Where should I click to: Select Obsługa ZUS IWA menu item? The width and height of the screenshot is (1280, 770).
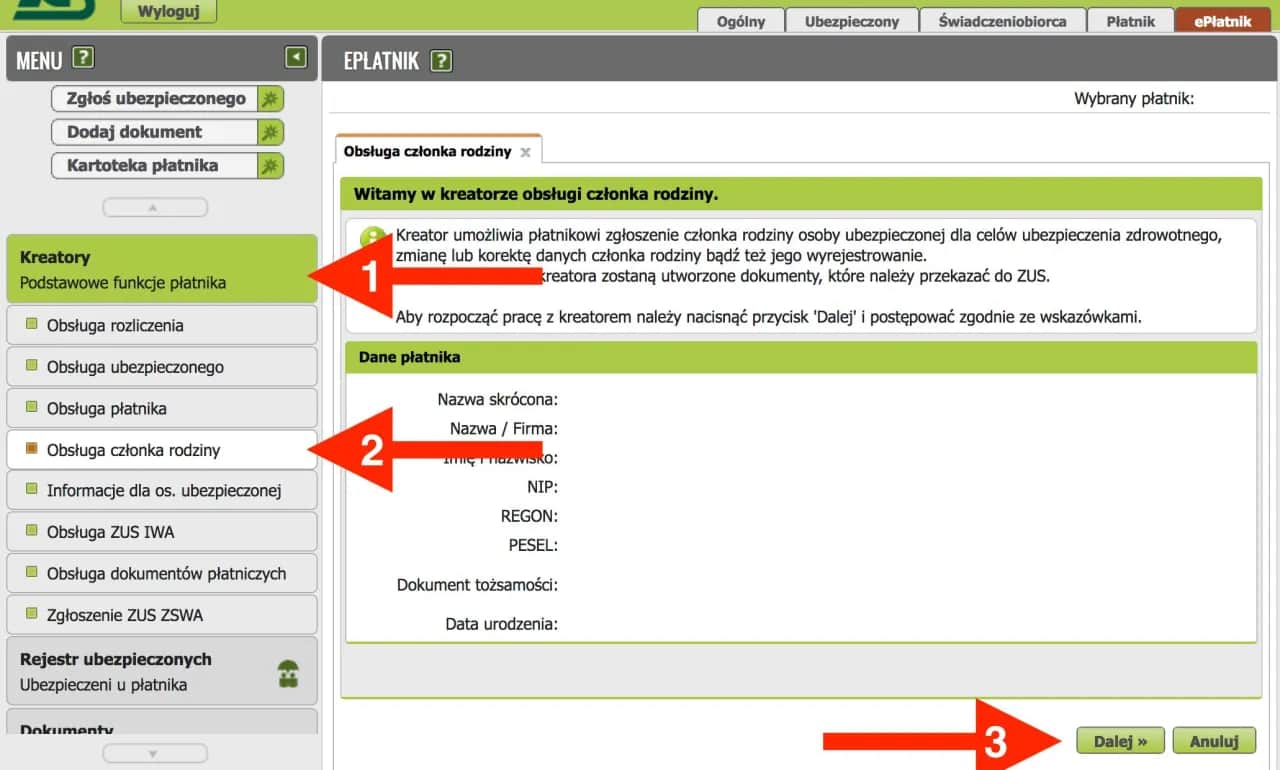tap(110, 532)
